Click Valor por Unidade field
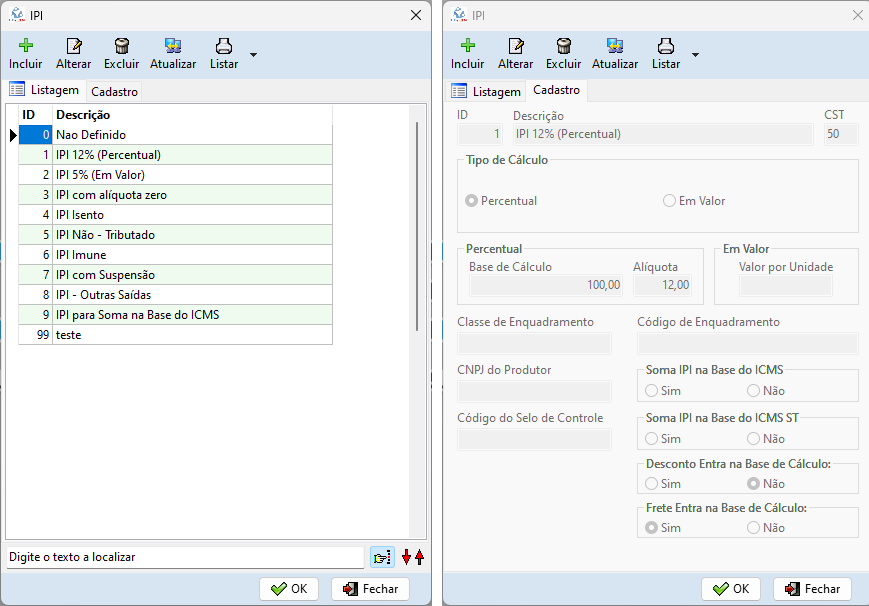This screenshot has width=869, height=606. tap(786, 286)
